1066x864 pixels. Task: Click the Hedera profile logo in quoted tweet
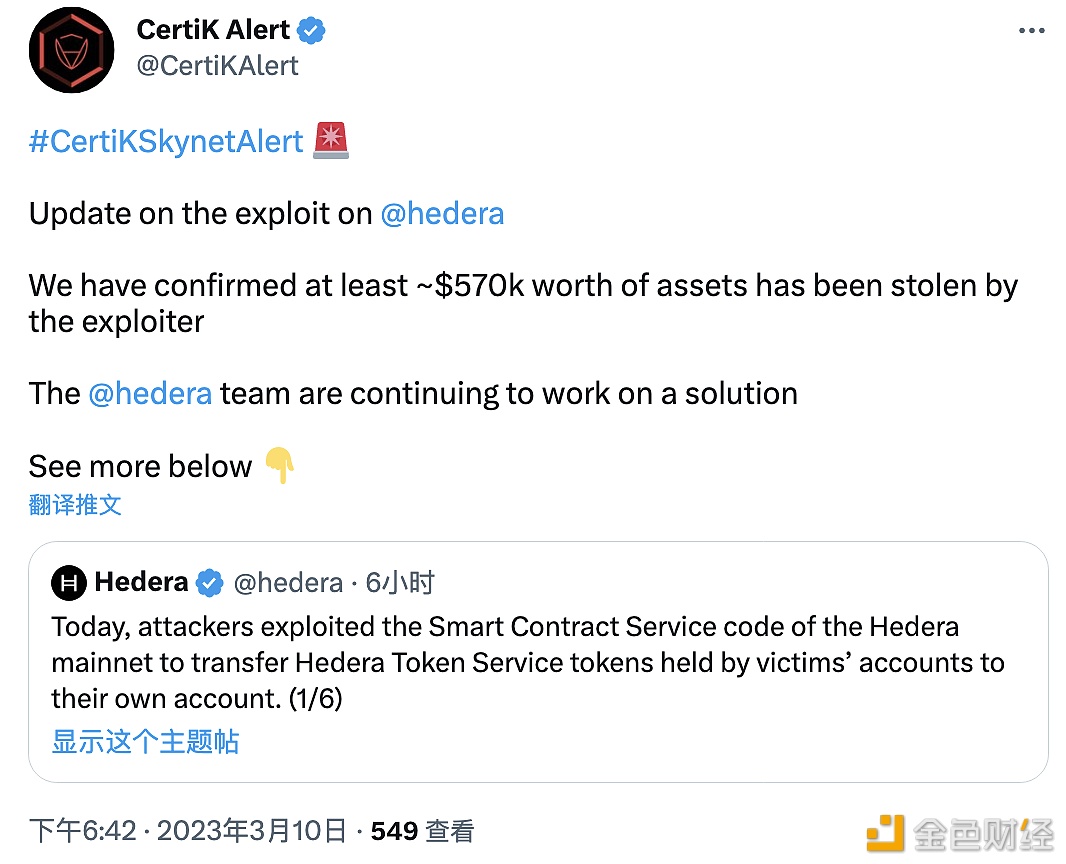click(67, 583)
